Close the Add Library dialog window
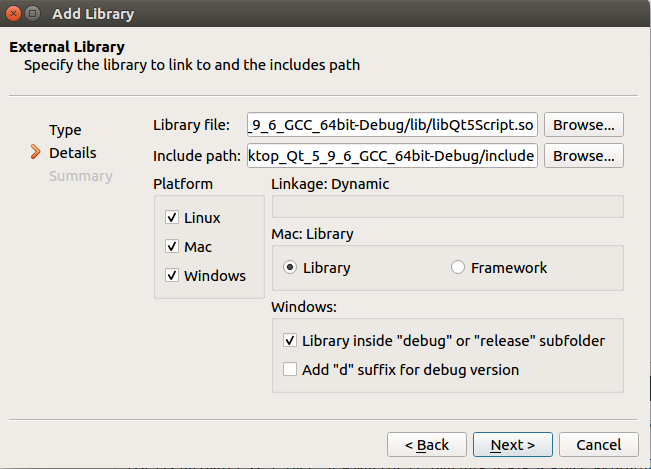This screenshot has height=469, width=651. (x=13, y=14)
